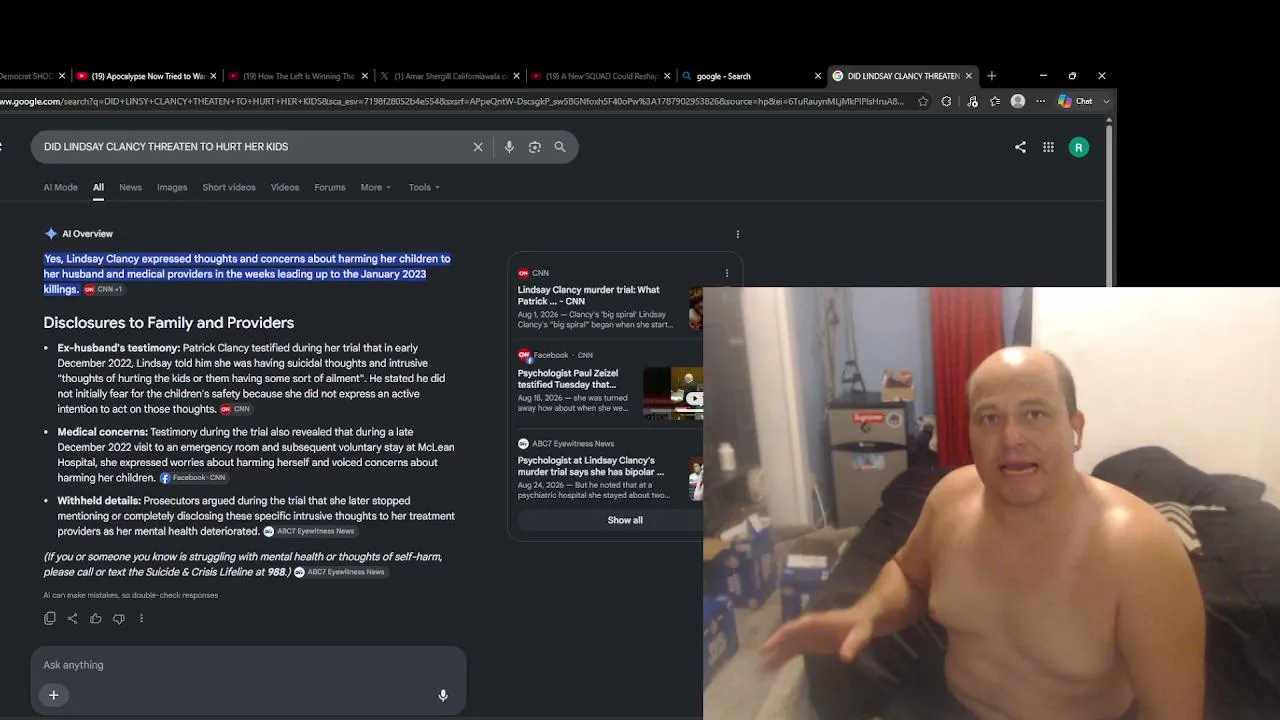This screenshot has width=1280, height=720.
Task: Switch to the AI Mode tab
Action: pyautogui.click(x=60, y=187)
